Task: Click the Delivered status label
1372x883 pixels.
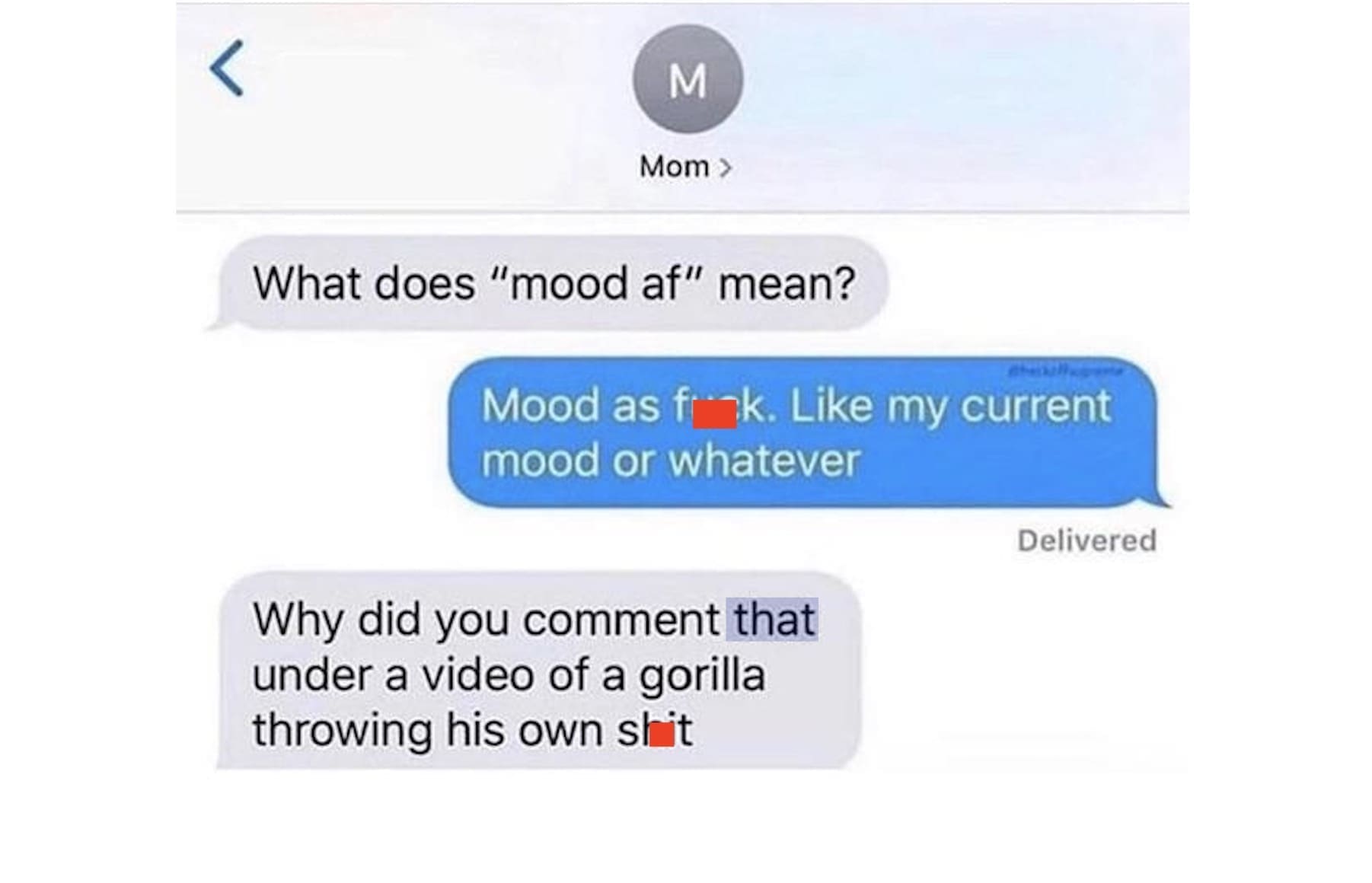Action: tap(1086, 541)
